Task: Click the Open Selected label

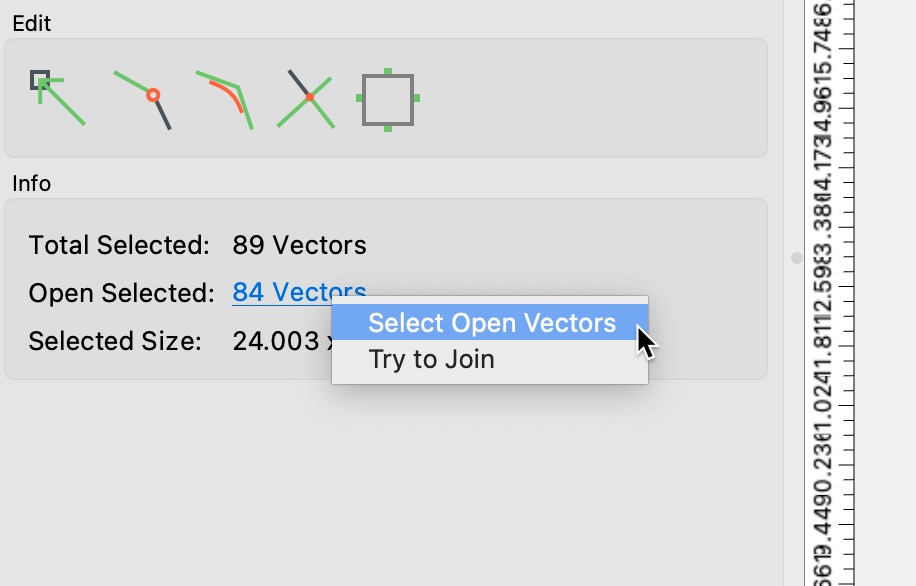Action: [x=122, y=293]
